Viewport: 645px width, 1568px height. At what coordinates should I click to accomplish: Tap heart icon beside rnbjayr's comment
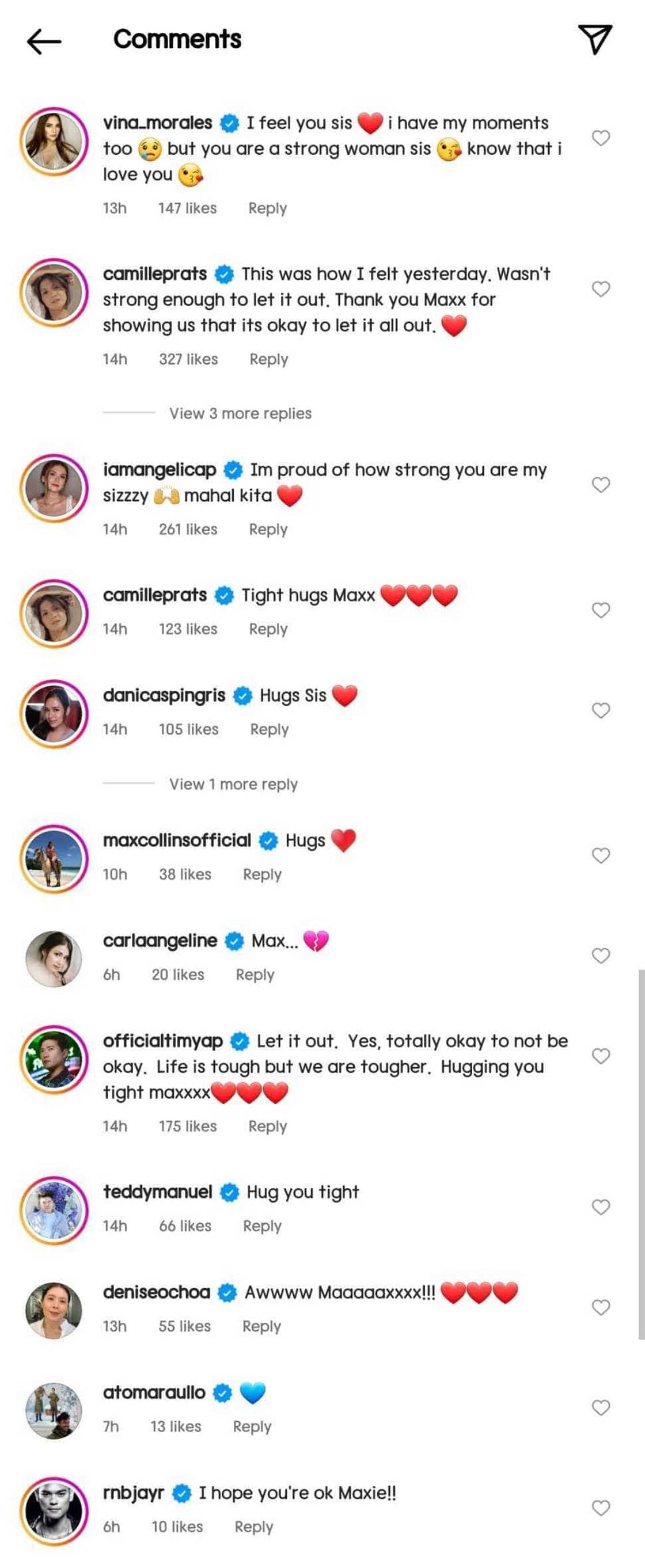click(601, 1508)
